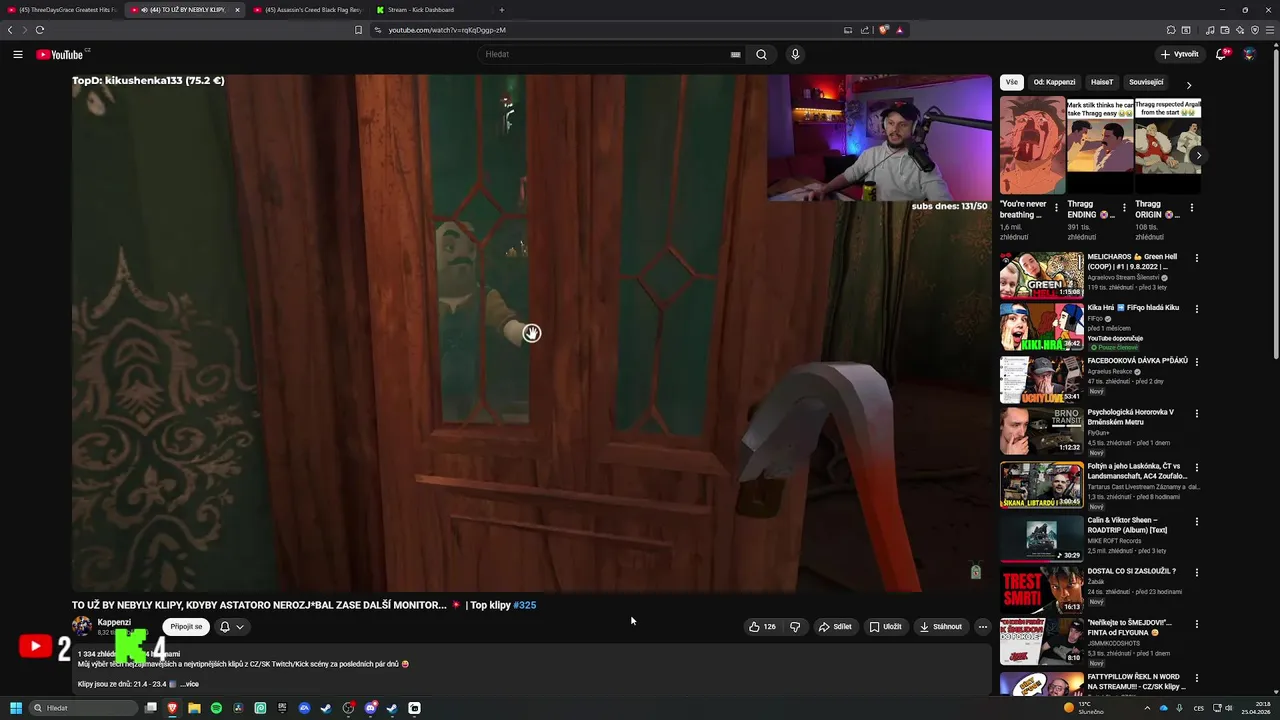Download the video with Stáhnout
Viewport: 1280px width, 720px height.
[940, 627]
